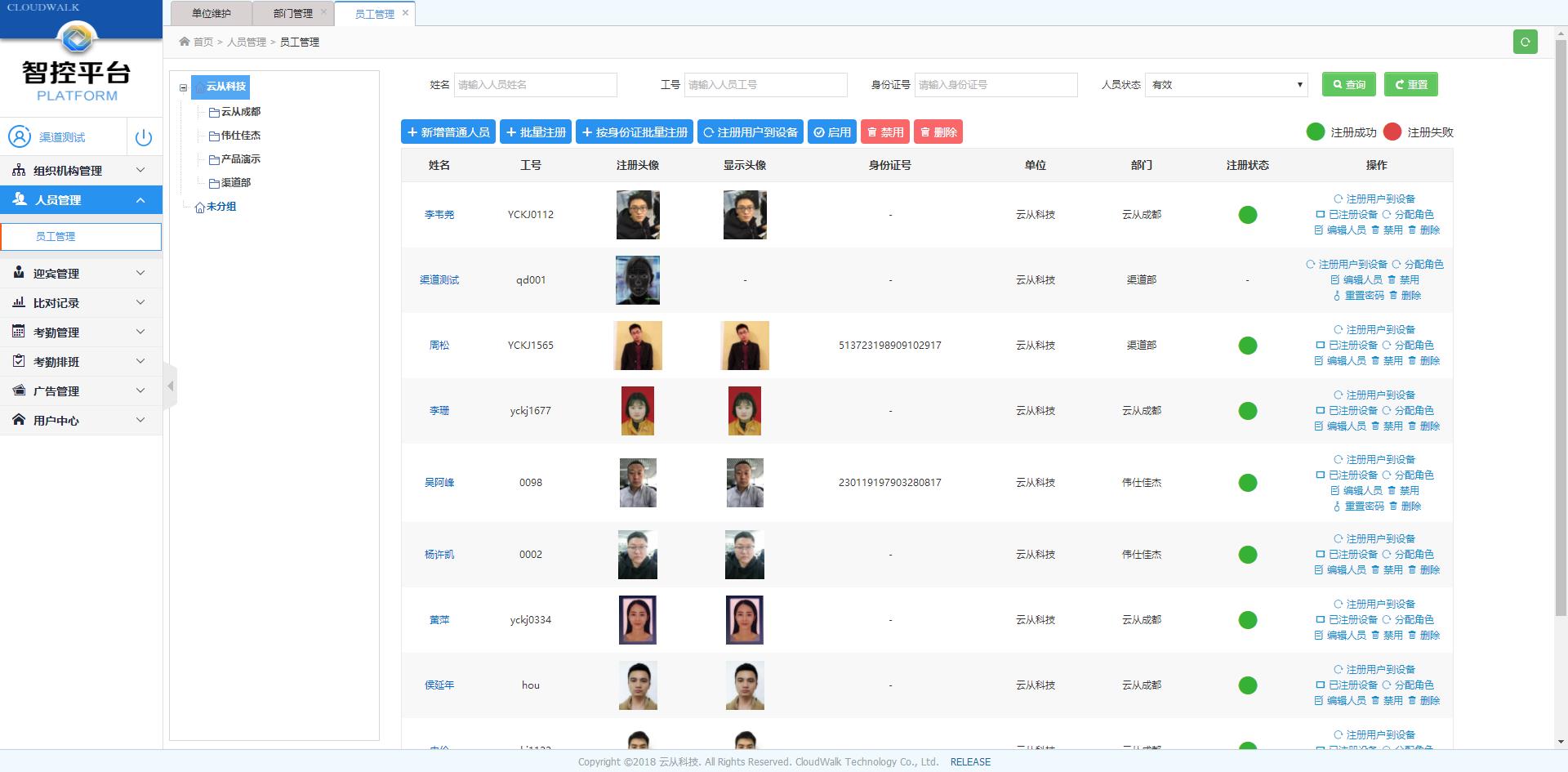
Task: Expand the 组织机构管理 menu
Action: [x=81, y=171]
